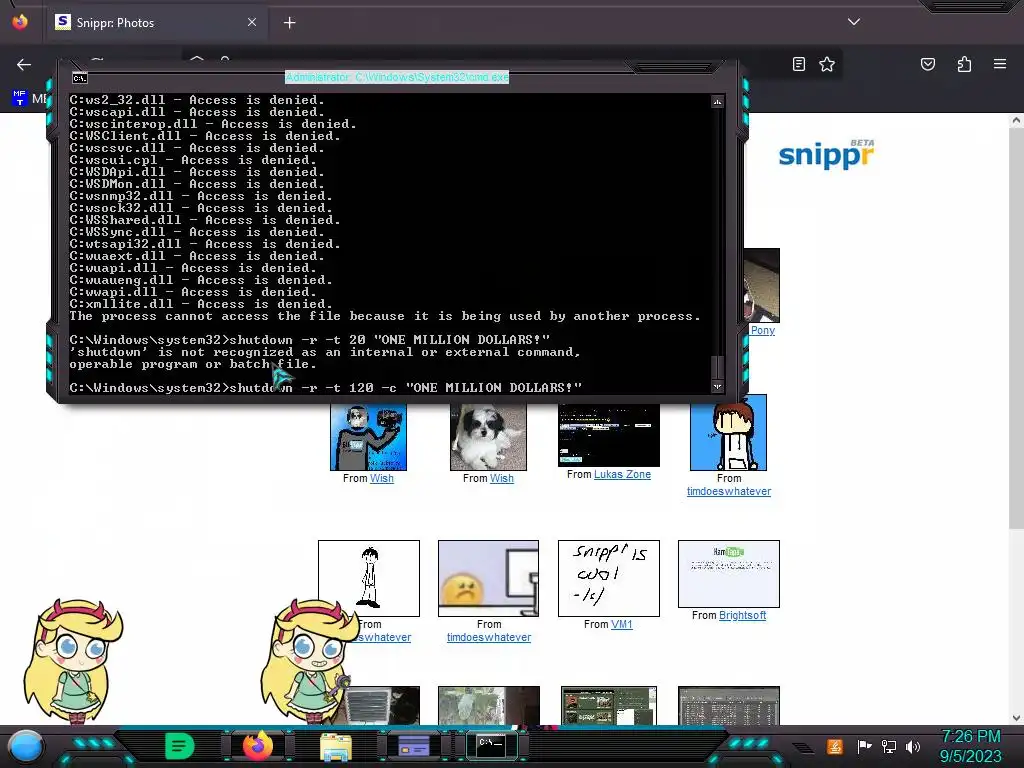Click the page scrollbar down arrow
Screen dimensions: 1024x768
[x=1016, y=718]
